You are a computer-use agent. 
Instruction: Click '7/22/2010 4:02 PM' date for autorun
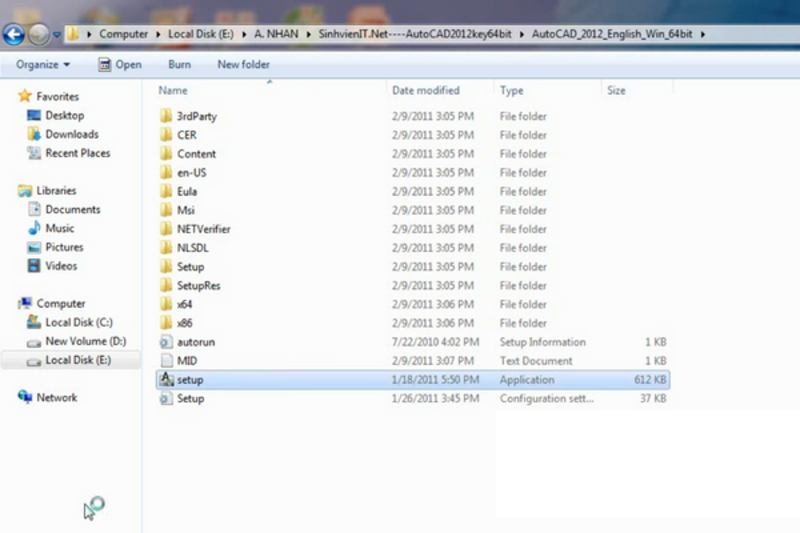[435, 342]
